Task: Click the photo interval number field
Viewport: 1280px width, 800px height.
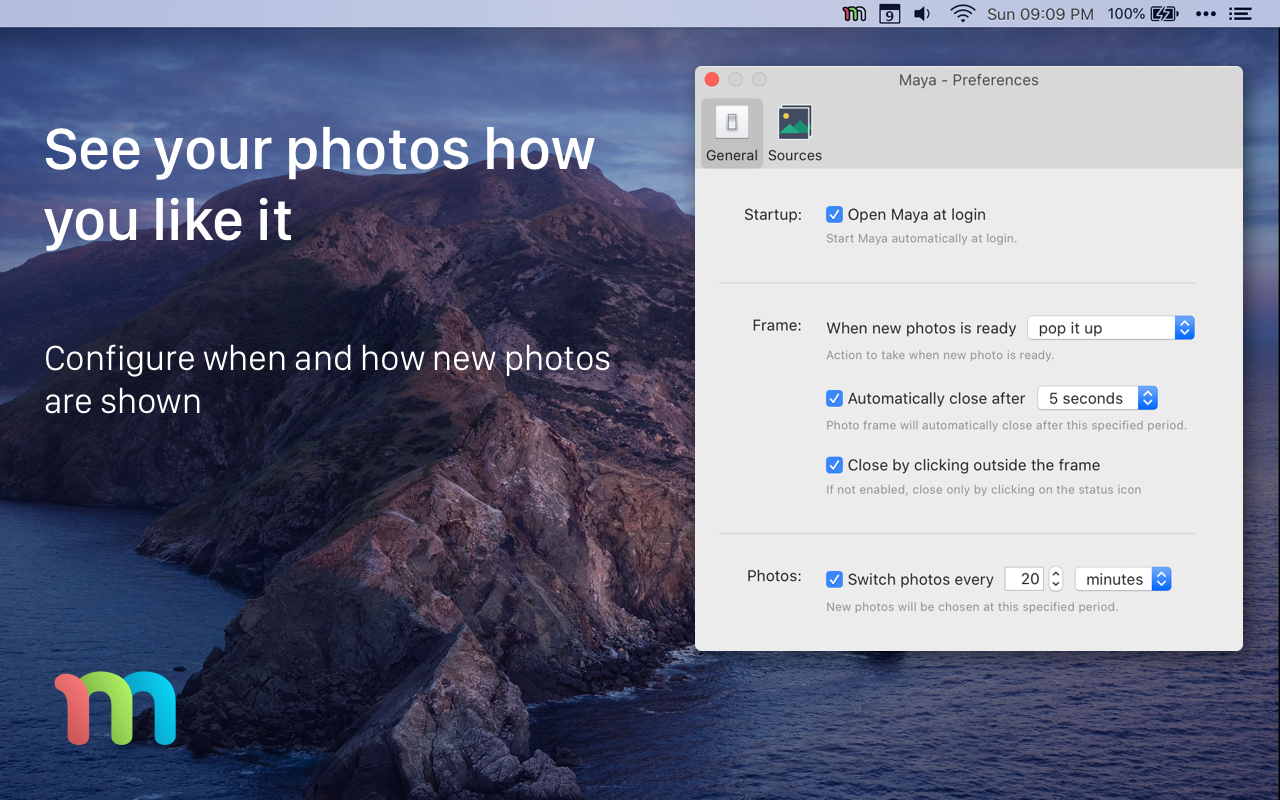Action: coord(1024,579)
